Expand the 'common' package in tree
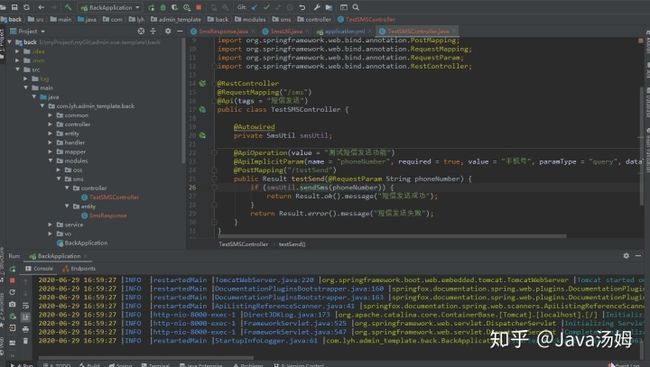Image resolution: width=650 pixels, height=367 pixels. coord(50,115)
